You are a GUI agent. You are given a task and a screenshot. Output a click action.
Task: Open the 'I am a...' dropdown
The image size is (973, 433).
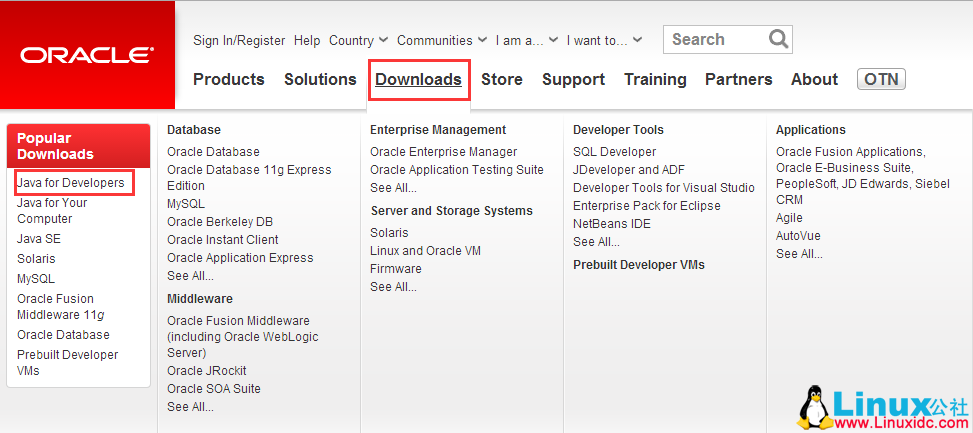coord(527,40)
